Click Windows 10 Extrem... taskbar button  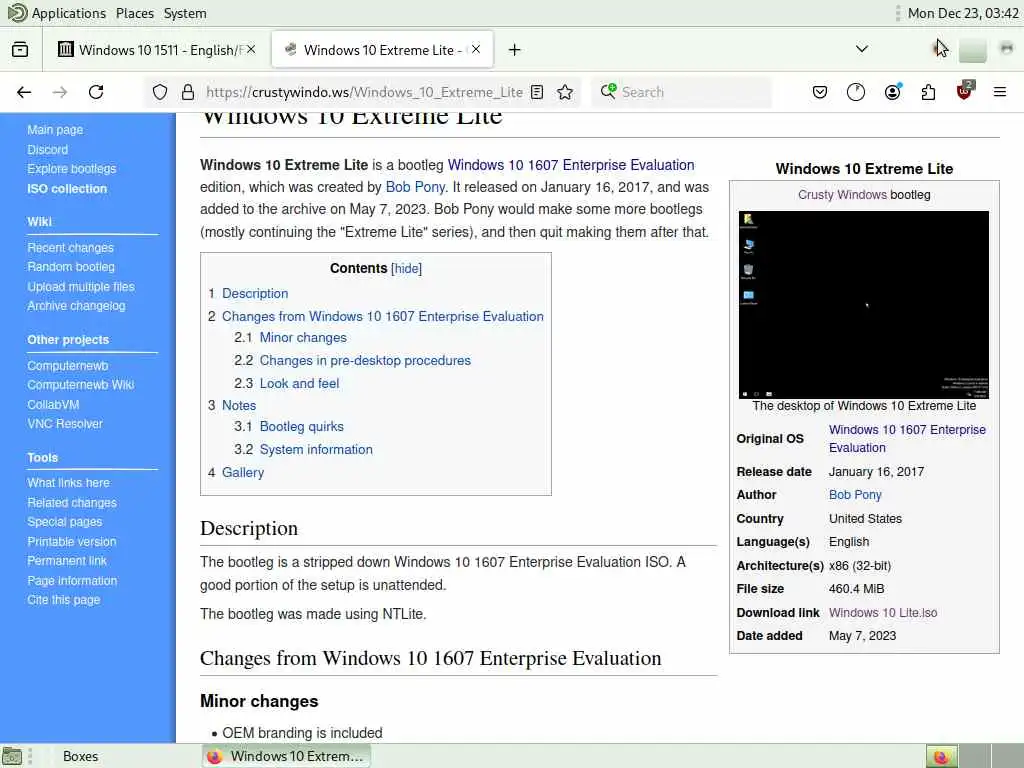(x=286, y=756)
